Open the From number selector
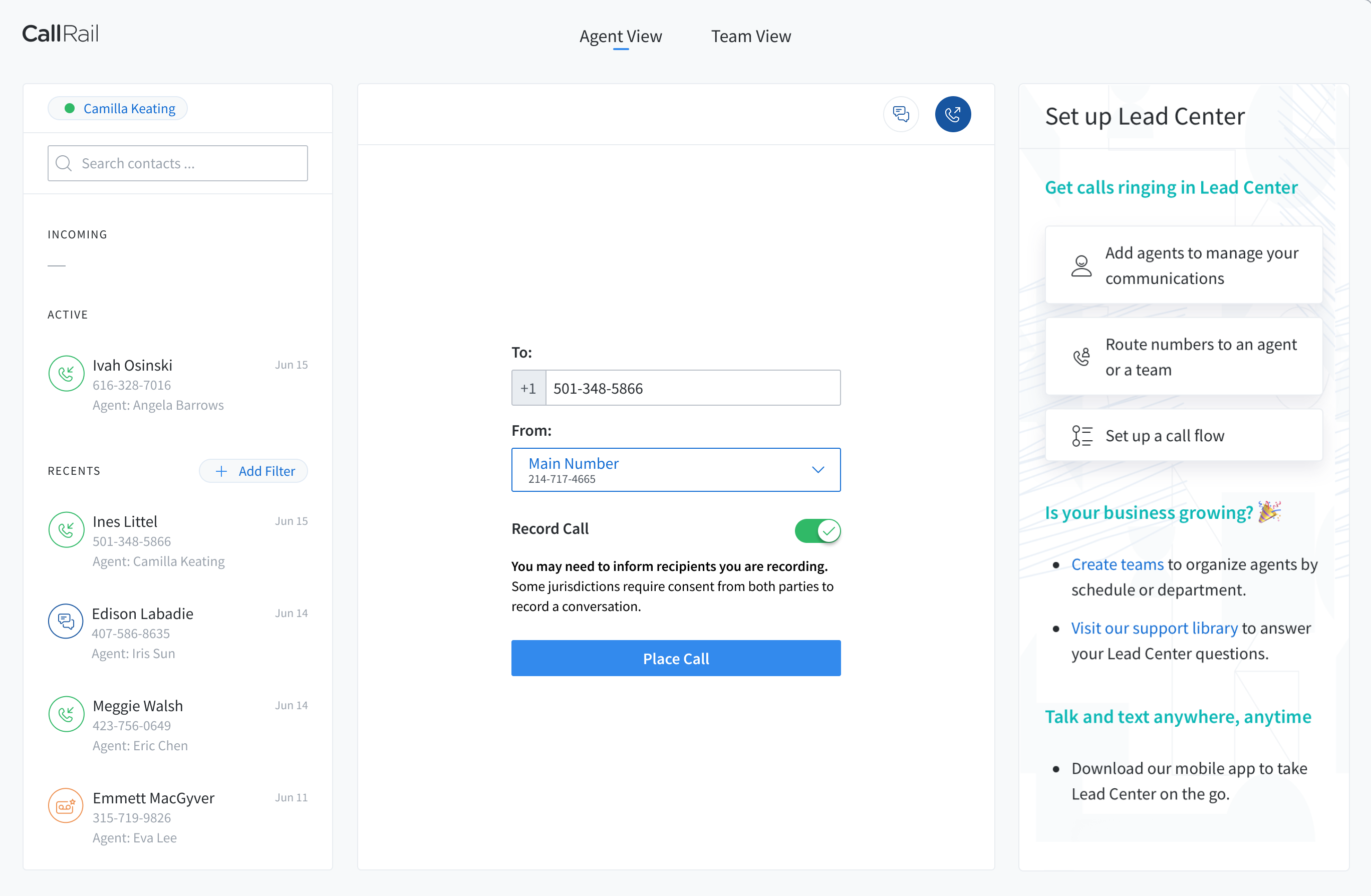Image resolution: width=1371 pixels, height=896 pixels. (662, 470)
